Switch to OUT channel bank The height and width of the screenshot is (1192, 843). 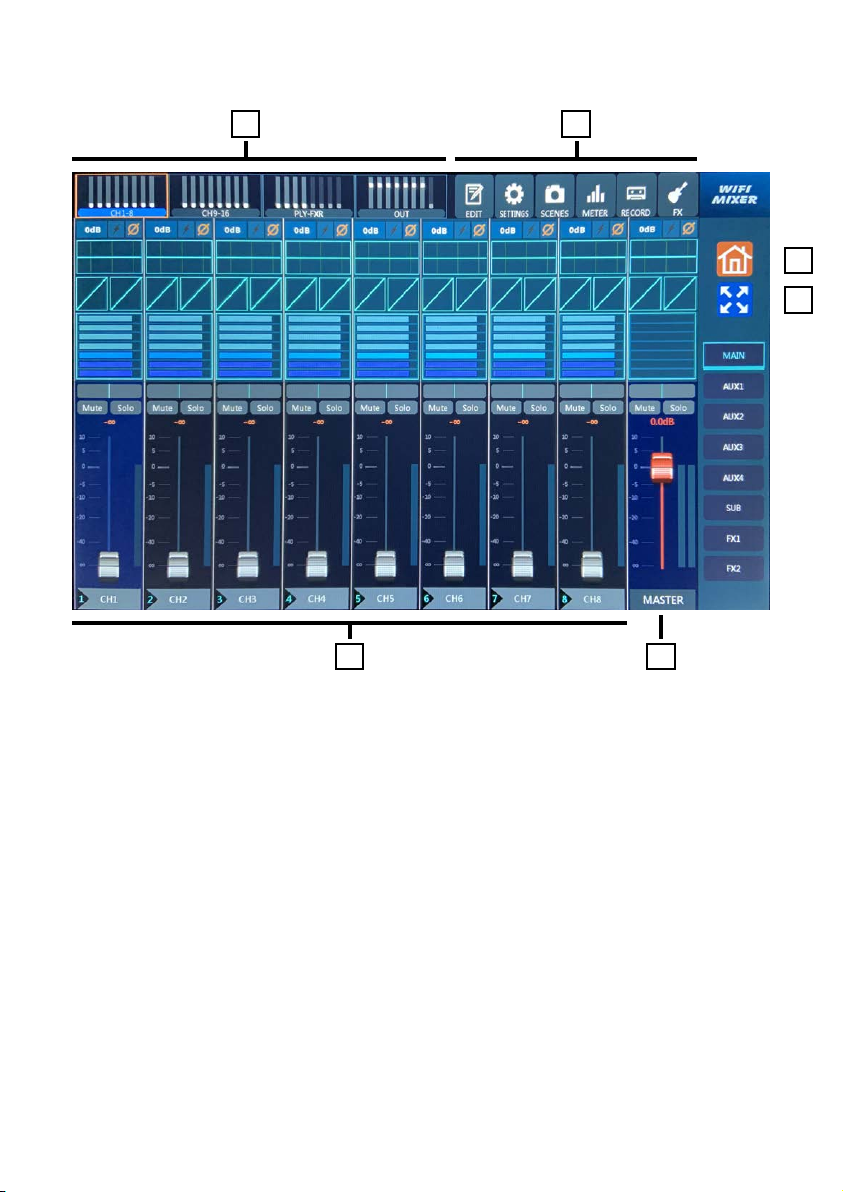(401, 196)
